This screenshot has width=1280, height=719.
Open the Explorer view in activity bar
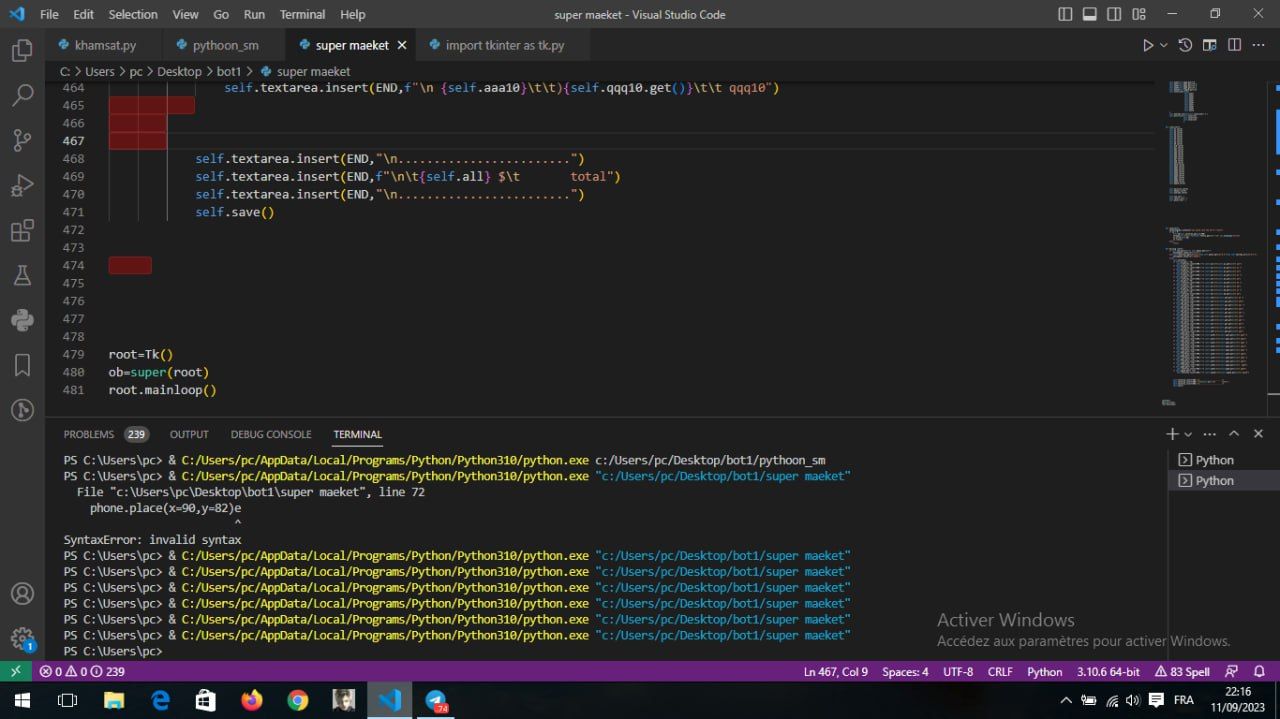[22, 50]
